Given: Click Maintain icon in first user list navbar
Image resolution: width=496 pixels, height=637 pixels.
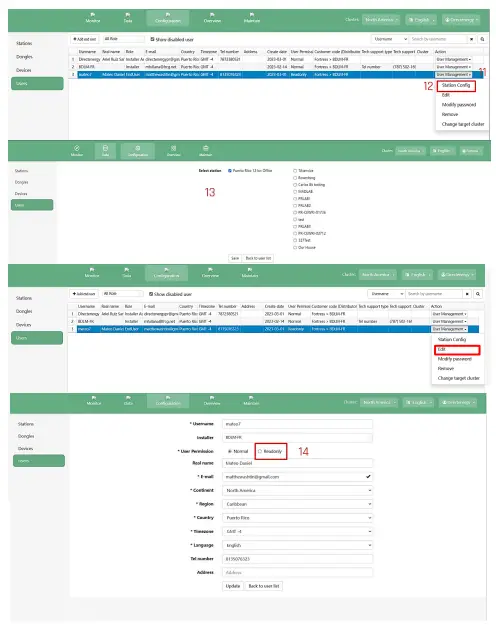Looking at the screenshot, I should pyautogui.click(x=251, y=17).
